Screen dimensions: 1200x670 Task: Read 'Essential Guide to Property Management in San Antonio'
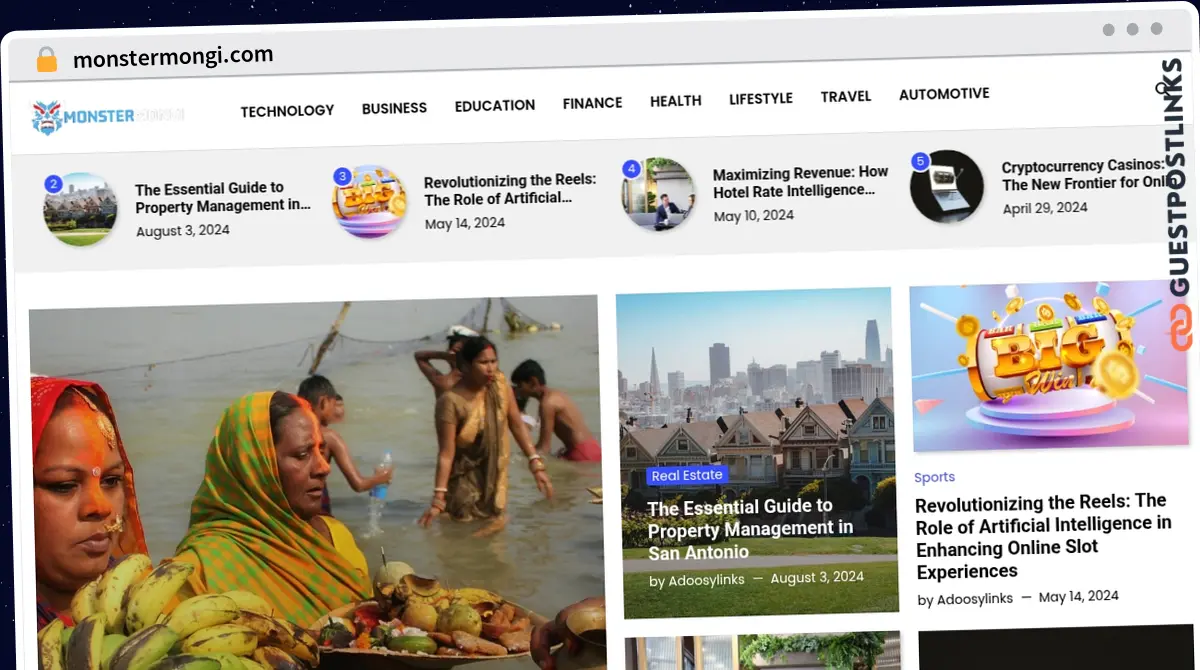(749, 528)
